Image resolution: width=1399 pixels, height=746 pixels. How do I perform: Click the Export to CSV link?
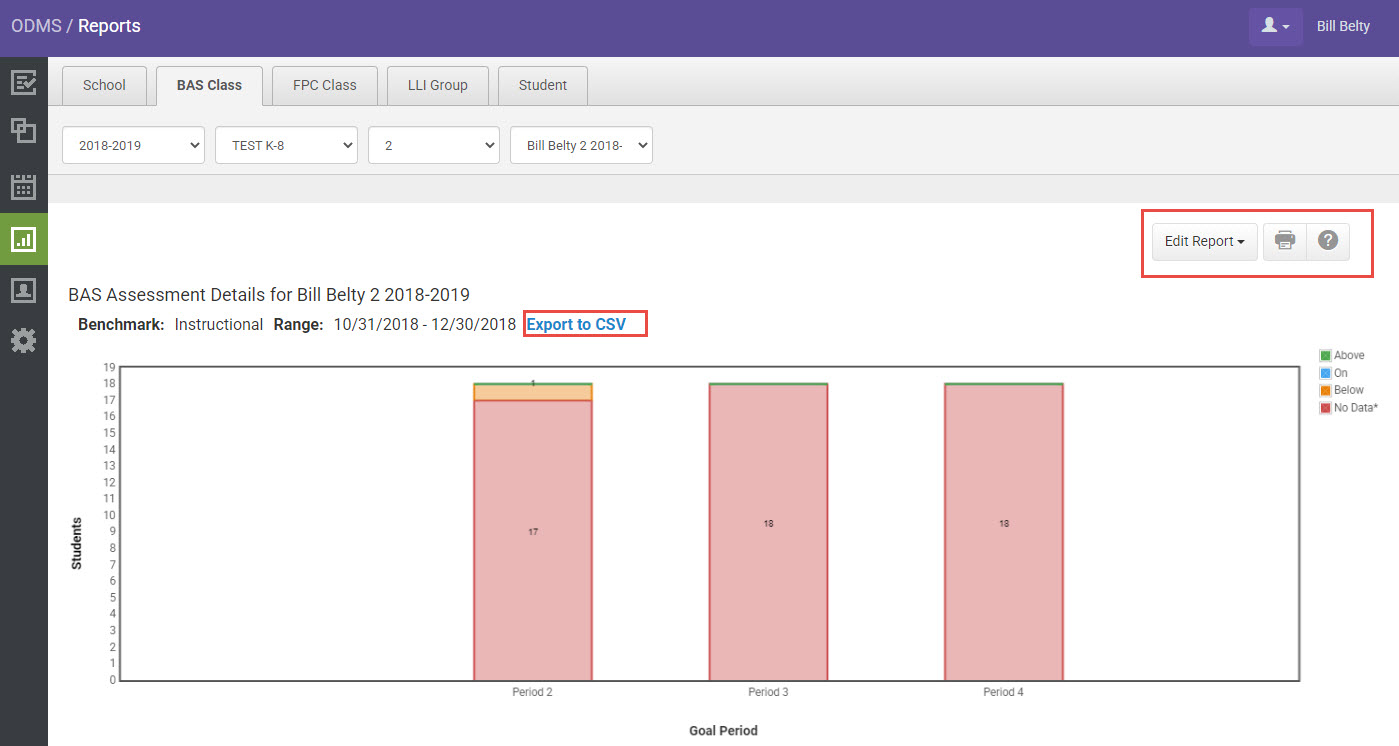click(576, 324)
